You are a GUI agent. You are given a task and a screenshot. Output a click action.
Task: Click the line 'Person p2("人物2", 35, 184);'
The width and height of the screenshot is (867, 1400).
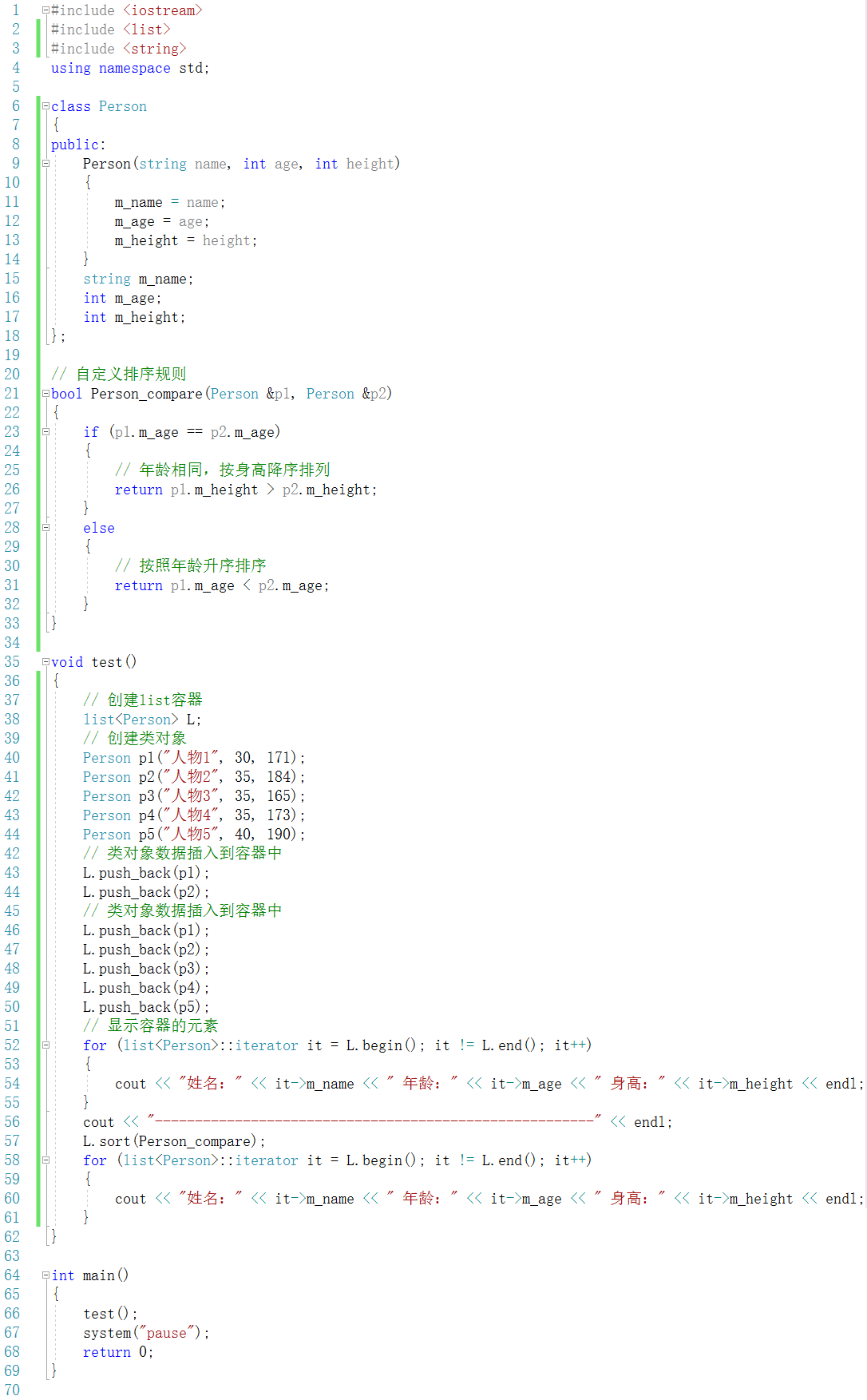coord(194,776)
